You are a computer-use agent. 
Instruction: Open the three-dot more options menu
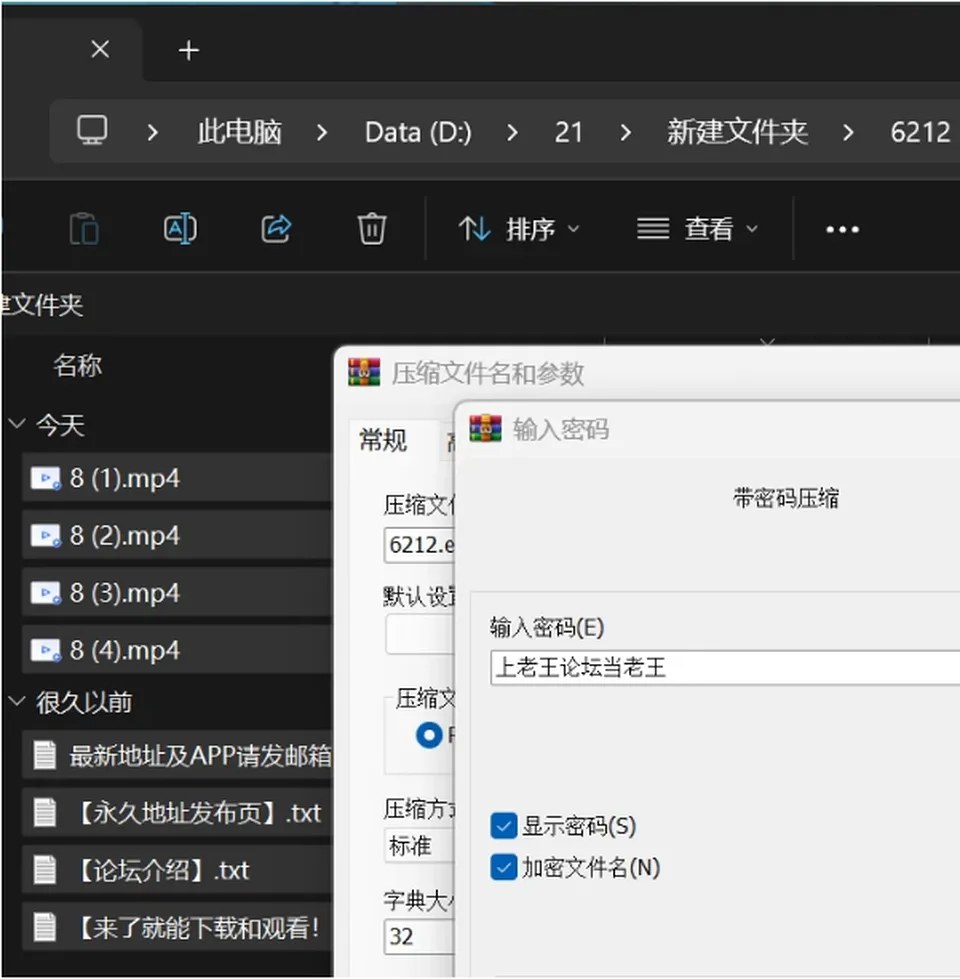click(843, 230)
